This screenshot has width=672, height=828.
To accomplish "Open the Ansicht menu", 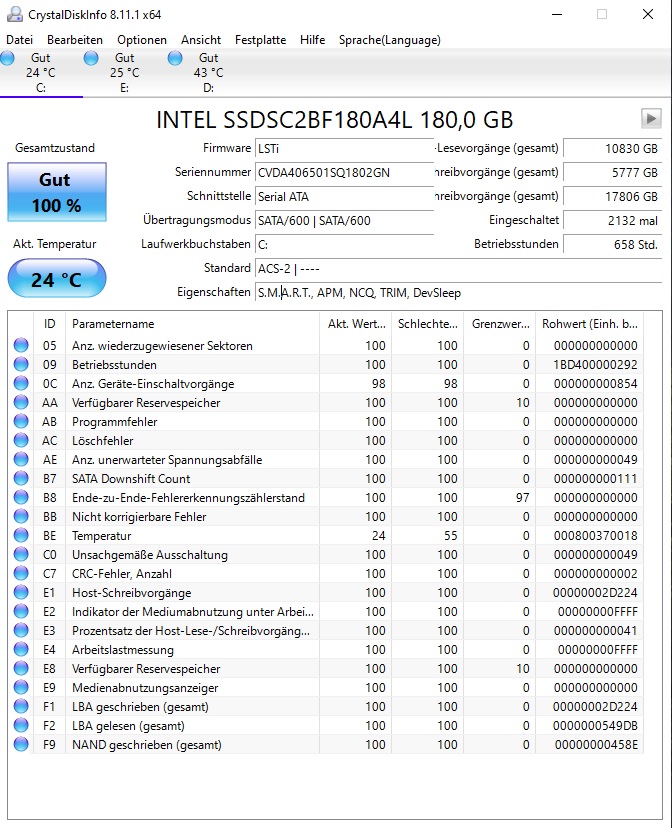I will pos(201,40).
